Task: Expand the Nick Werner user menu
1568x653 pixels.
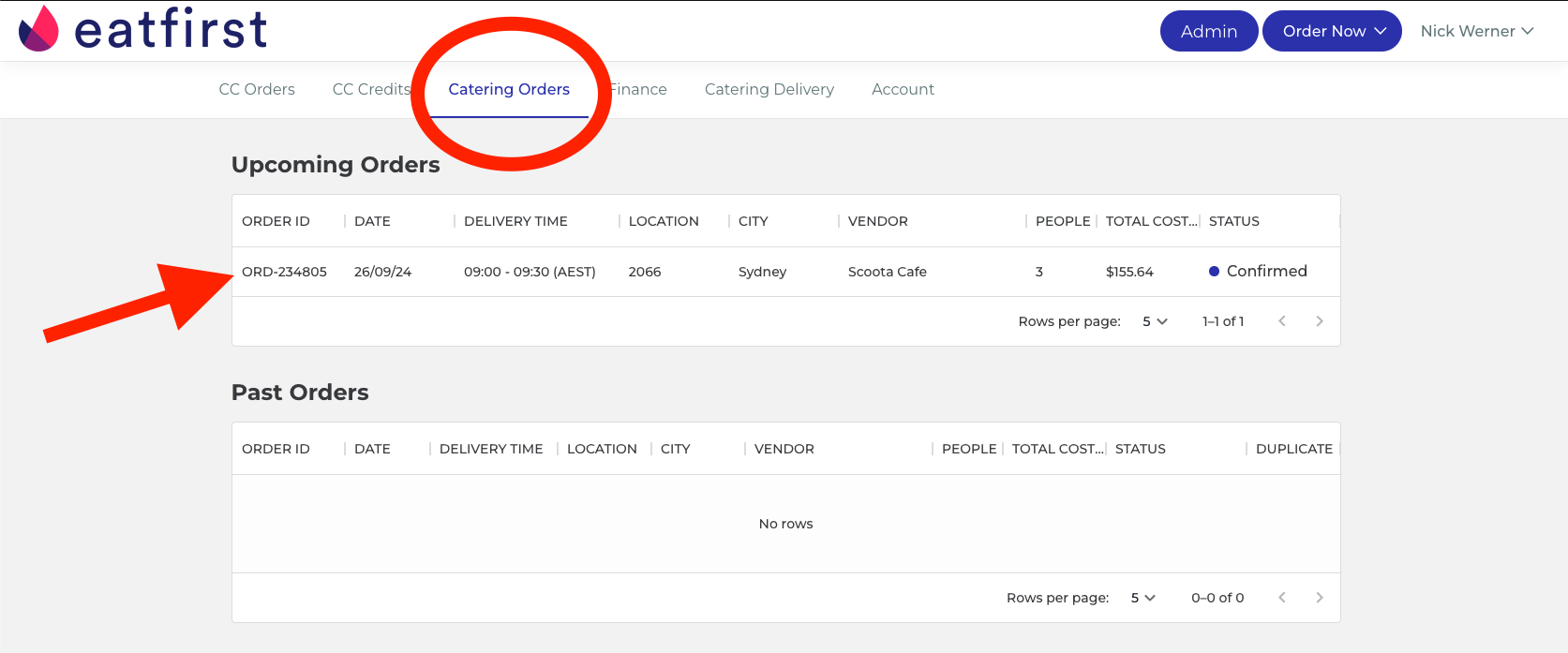Action: click(1477, 31)
